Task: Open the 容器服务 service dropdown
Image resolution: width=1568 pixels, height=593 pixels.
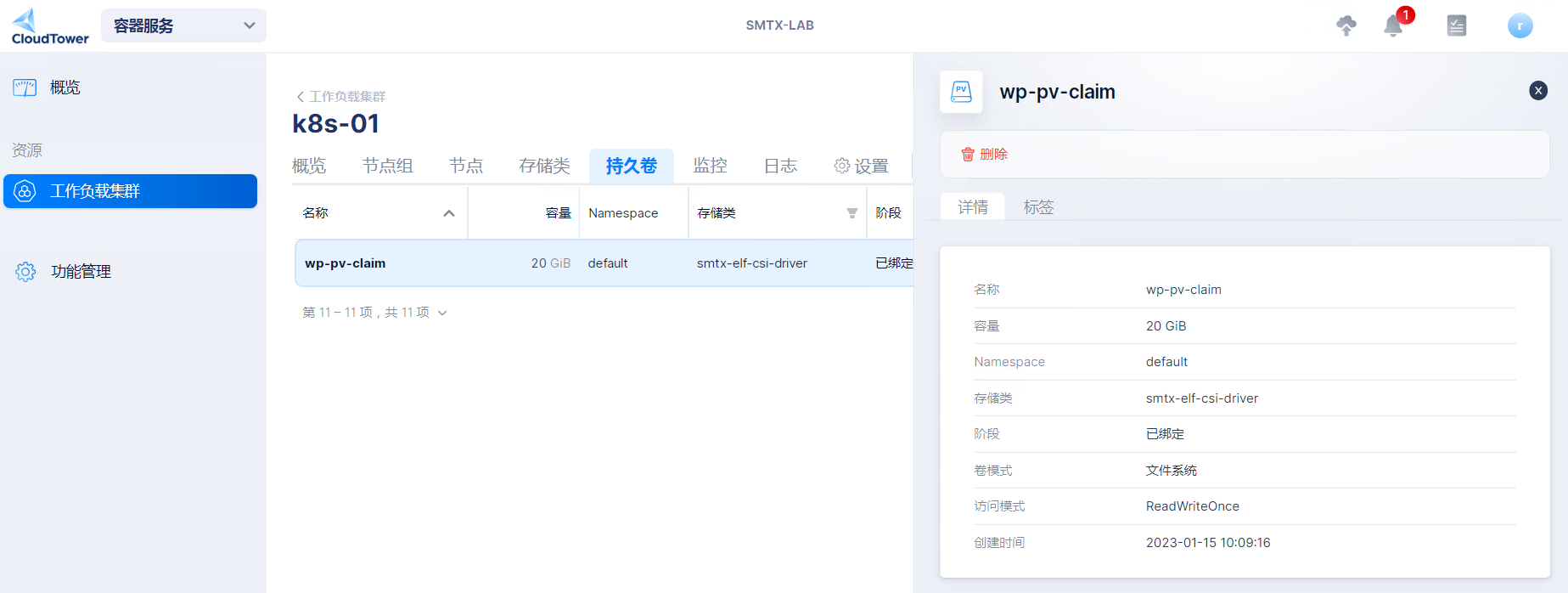Action: (x=183, y=25)
